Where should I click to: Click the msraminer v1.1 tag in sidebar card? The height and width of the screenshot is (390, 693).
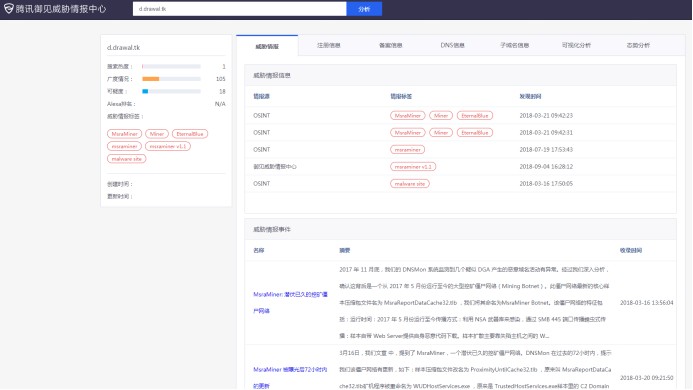pos(168,146)
